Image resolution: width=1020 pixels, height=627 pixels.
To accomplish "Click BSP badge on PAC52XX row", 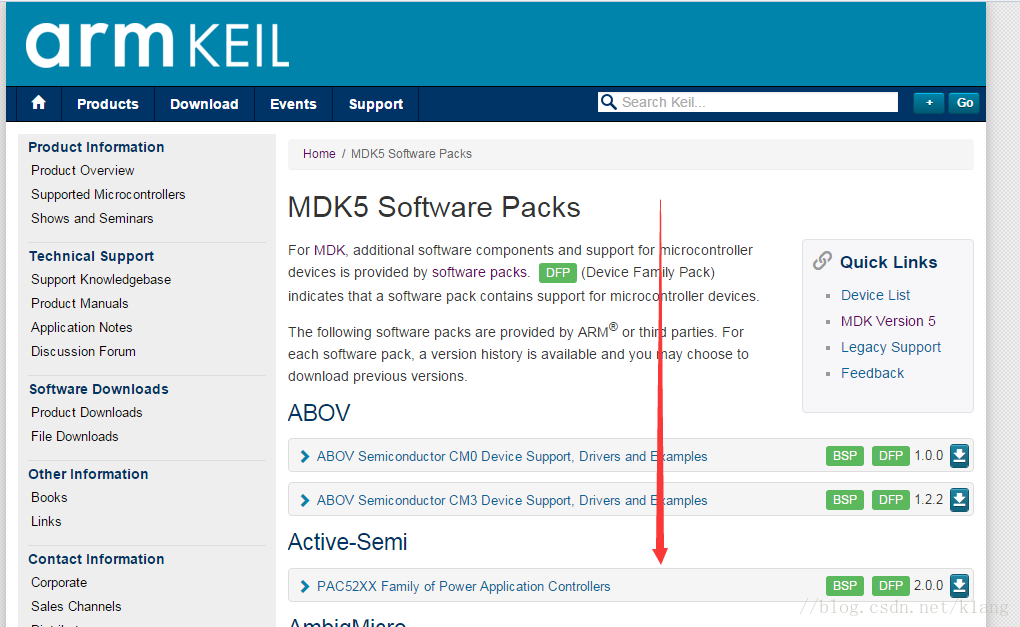I will pos(845,586).
